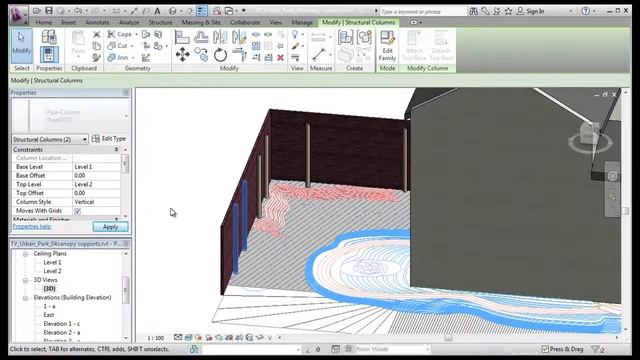Open the Pipe-Column type selector dropdown
Screen dimensions: 640x360
[126, 116]
